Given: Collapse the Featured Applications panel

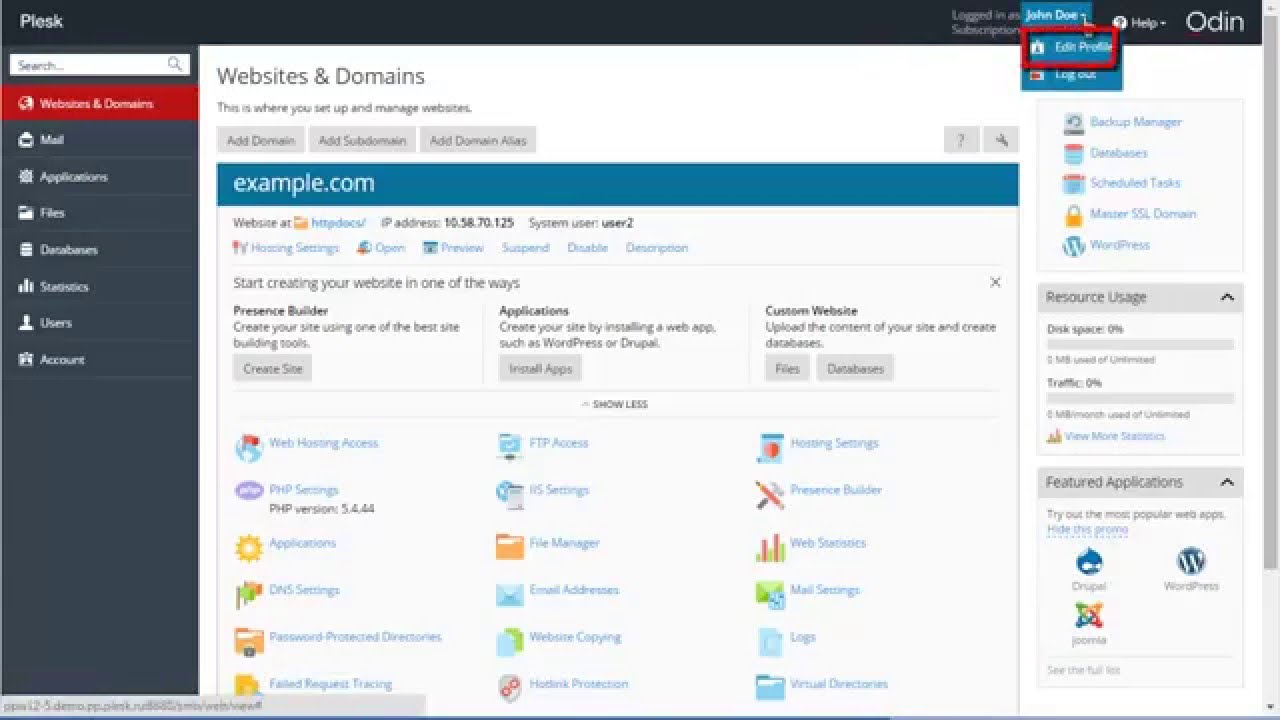Looking at the screenshot, I should 1227,482.
